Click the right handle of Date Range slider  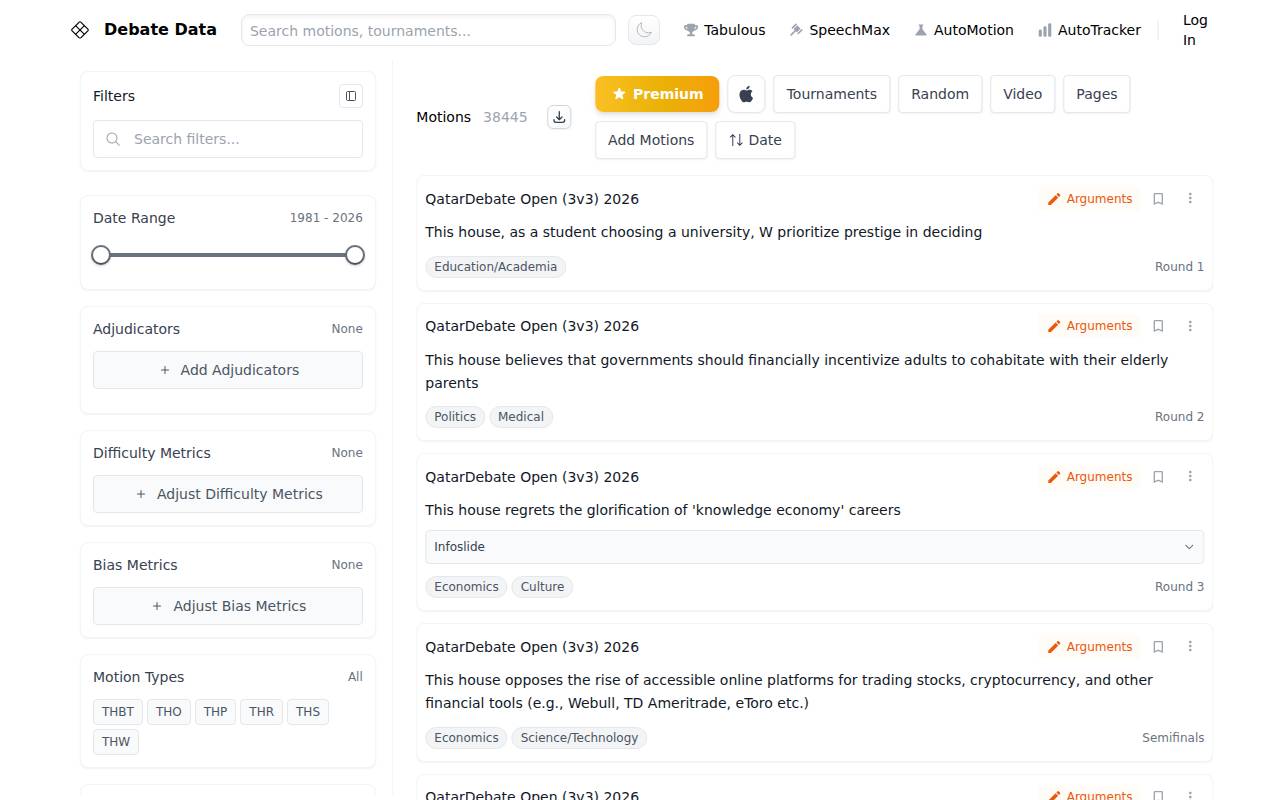click(355, 255)
